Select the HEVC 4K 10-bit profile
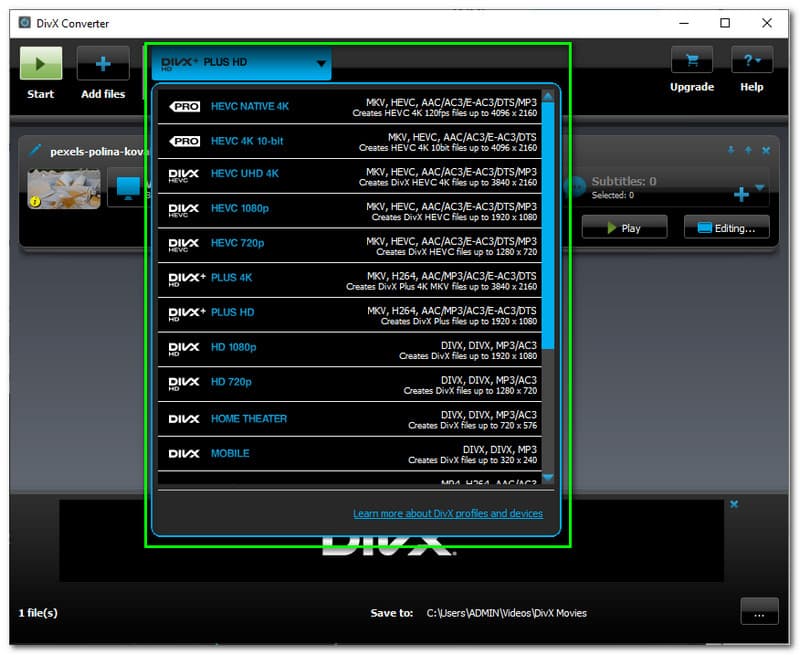Image resolution: width=800 pixels, height=655 pixels. click(349, 141)
